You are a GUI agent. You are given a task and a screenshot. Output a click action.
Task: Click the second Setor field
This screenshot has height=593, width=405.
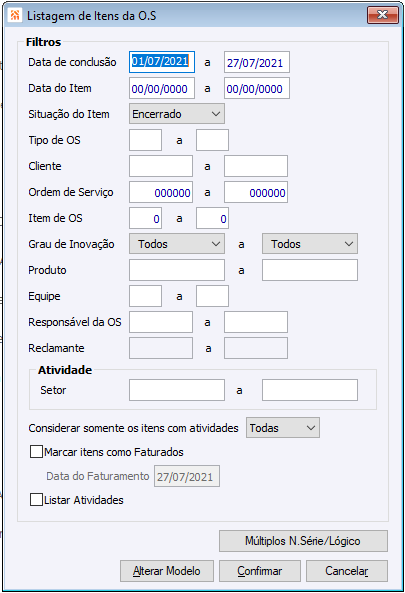pyautogui.click(x=310, y=390)
